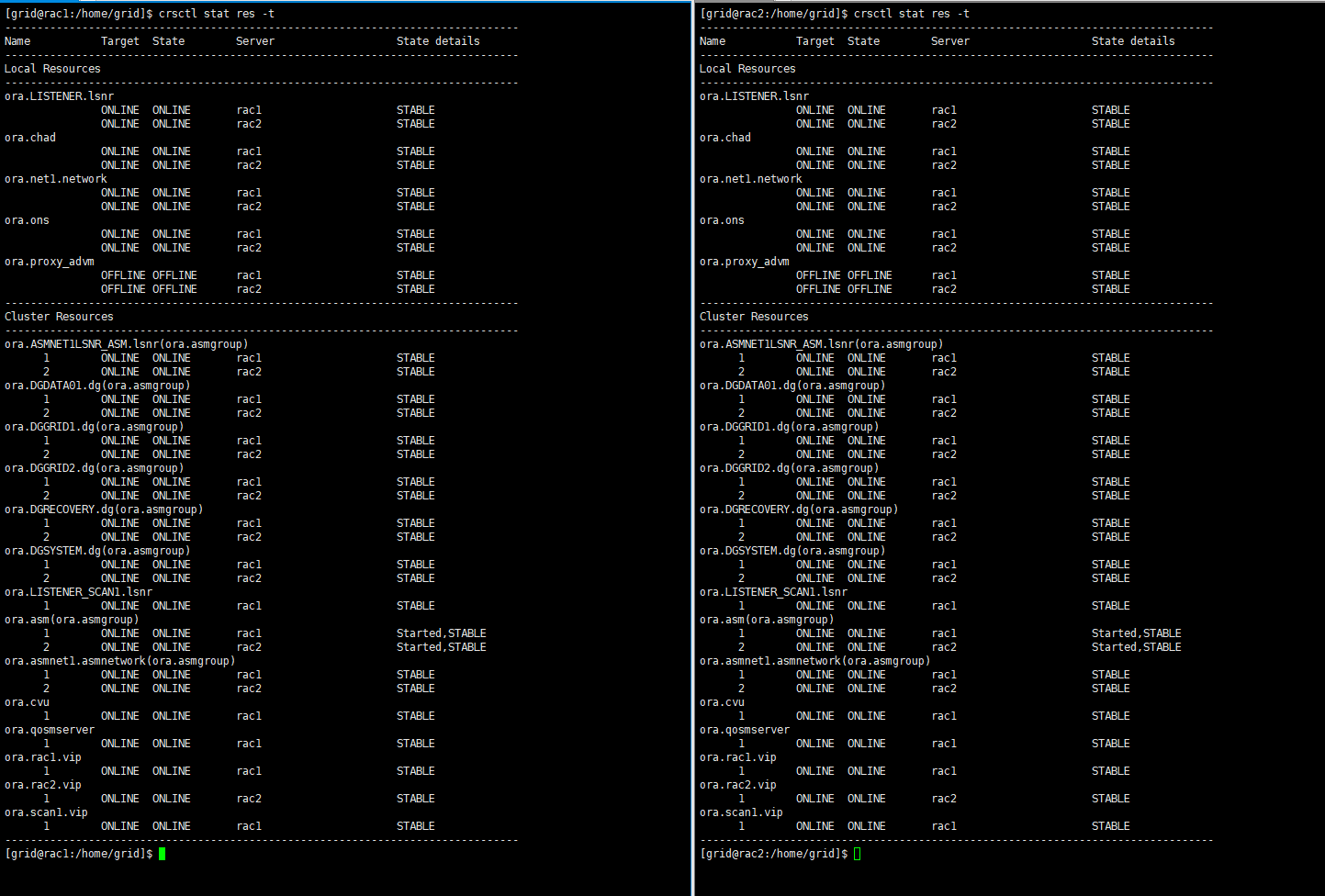Click ora.rac2.vip resource name in the rac2 pane
This screenshot has height=896, width=1325.
(x=737, y=785)
